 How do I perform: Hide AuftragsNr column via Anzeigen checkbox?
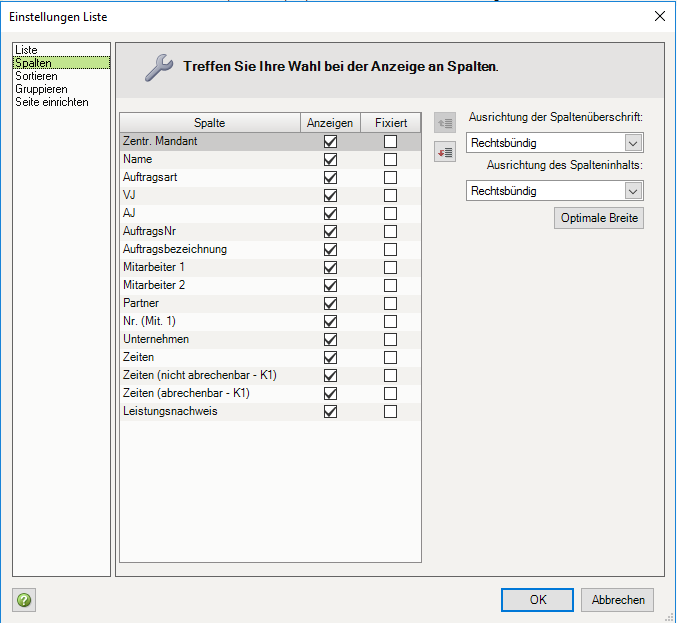coord(330,231)
